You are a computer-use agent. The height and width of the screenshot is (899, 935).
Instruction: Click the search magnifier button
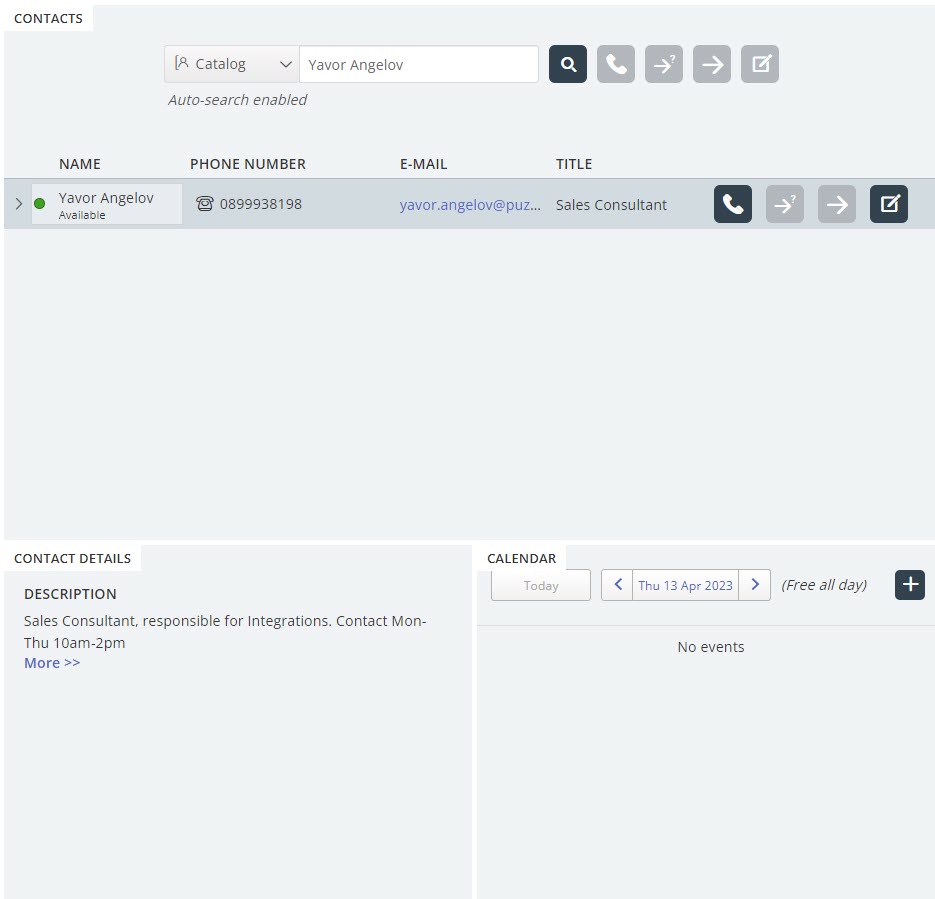568,65
